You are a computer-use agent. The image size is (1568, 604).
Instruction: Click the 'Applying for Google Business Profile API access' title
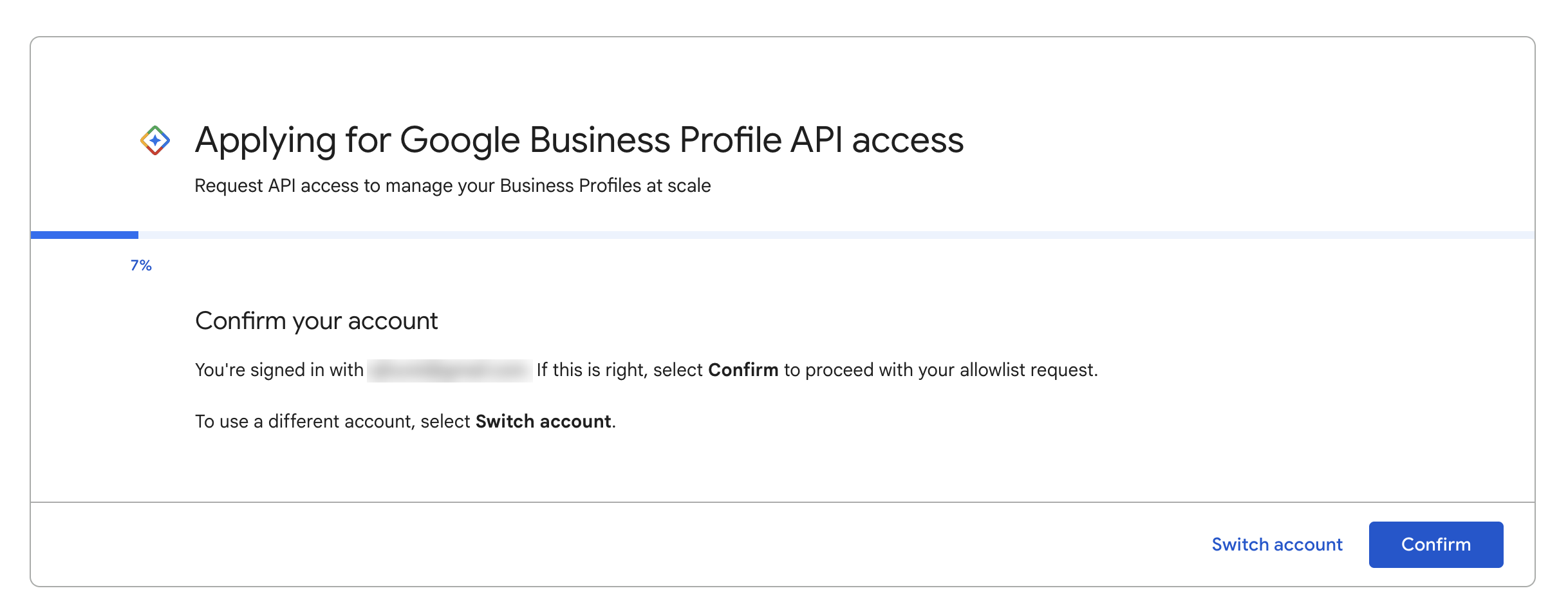(x=579, y=140)
